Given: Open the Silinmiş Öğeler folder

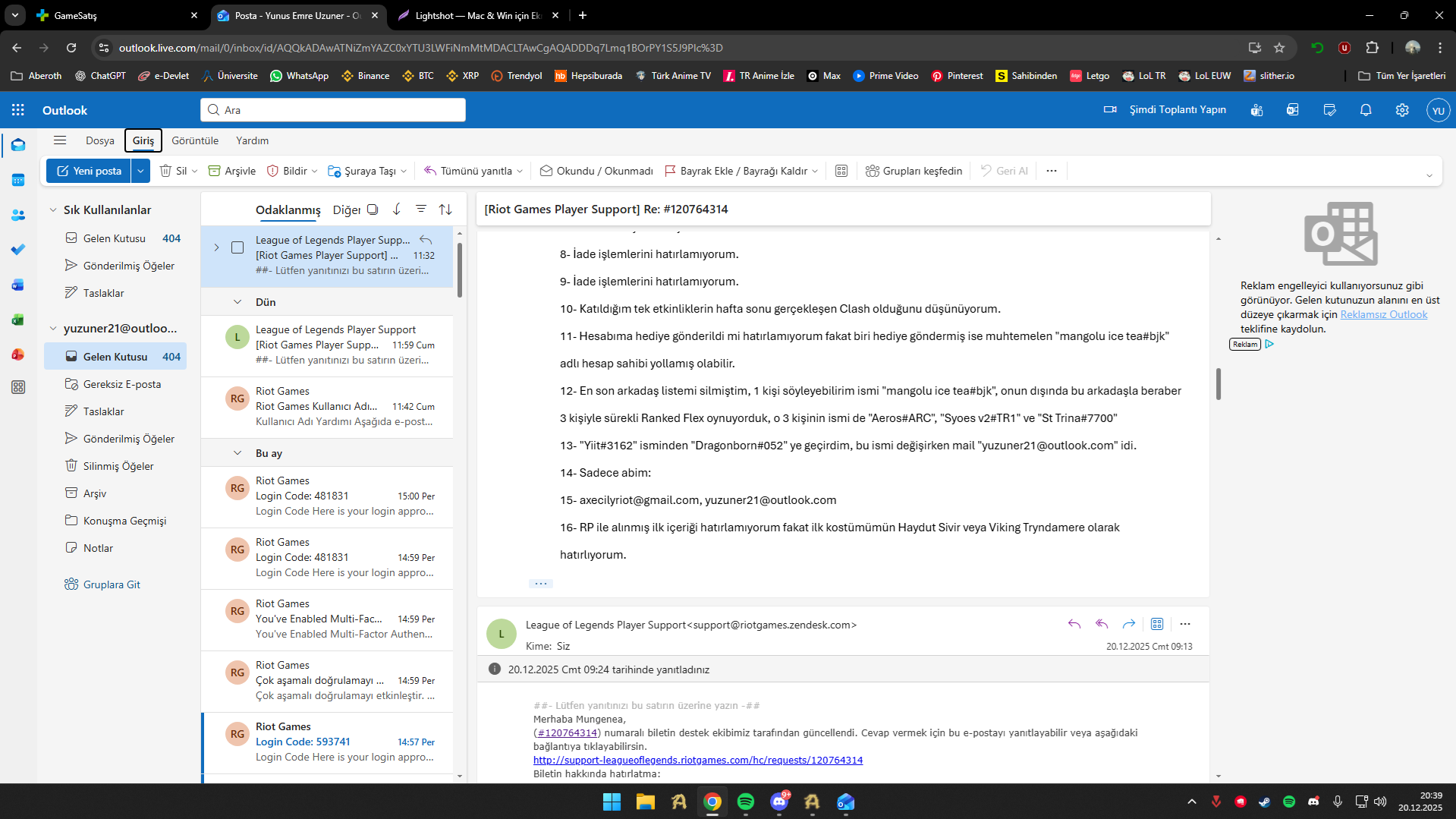Looking at the screenshot, I should point(115,466).
